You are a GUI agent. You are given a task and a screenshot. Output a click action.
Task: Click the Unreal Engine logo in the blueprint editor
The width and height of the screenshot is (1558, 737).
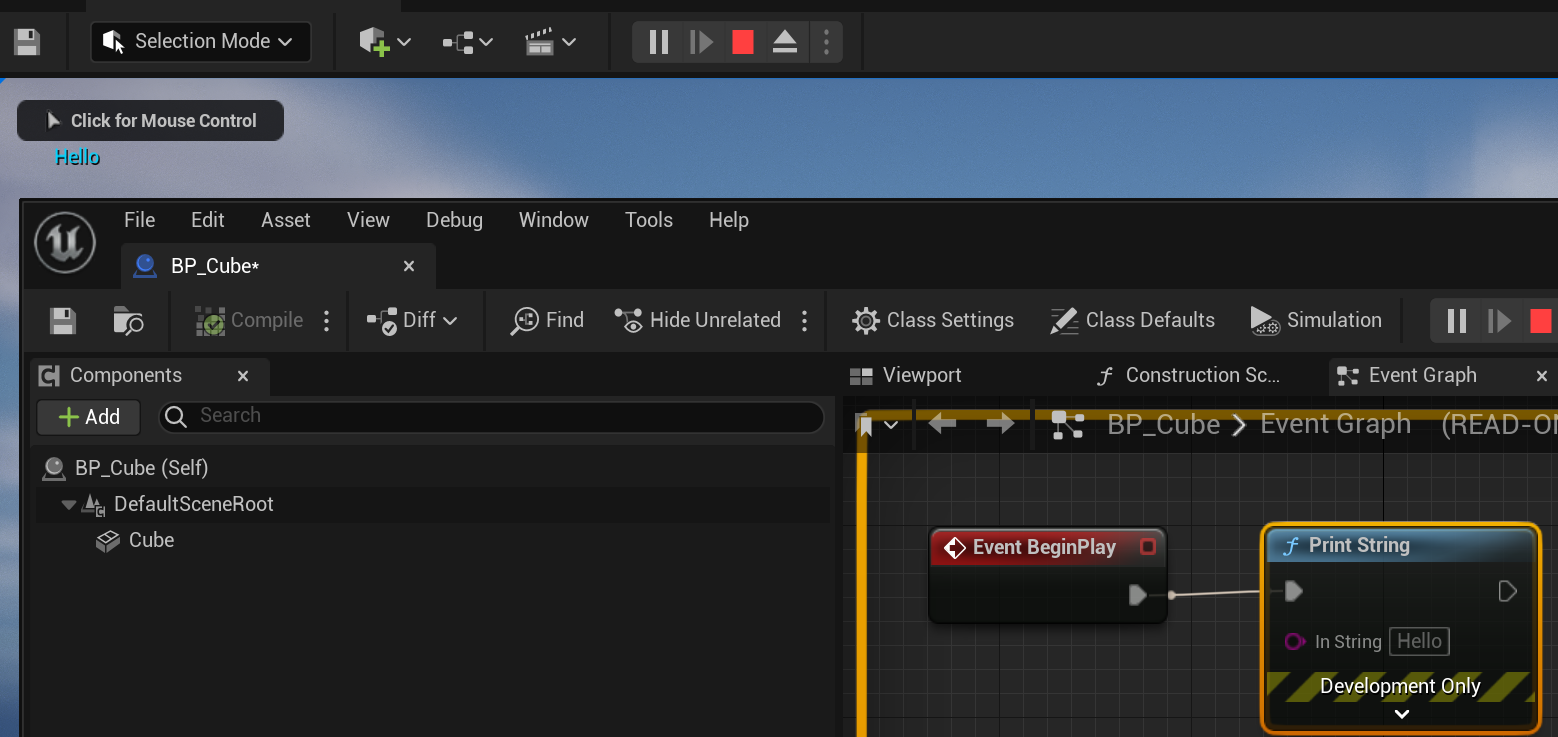click(65, 243)
